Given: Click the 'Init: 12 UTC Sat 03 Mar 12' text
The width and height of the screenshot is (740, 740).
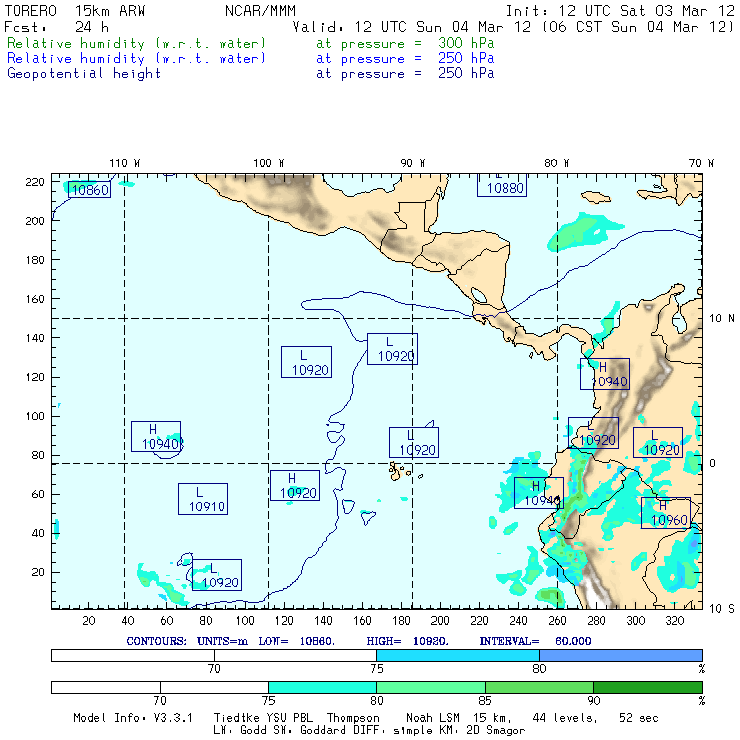Looking at the screenshot, I should [x=620, y=11].
